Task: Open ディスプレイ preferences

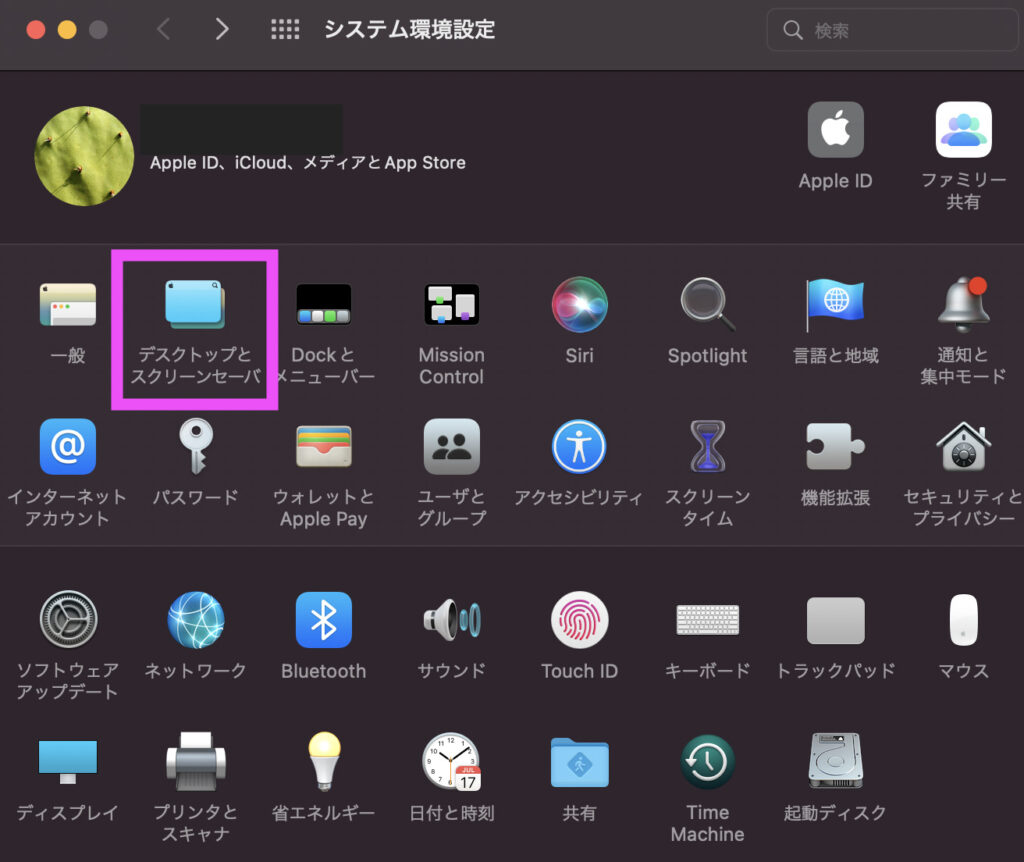Action: pos(68,762)
